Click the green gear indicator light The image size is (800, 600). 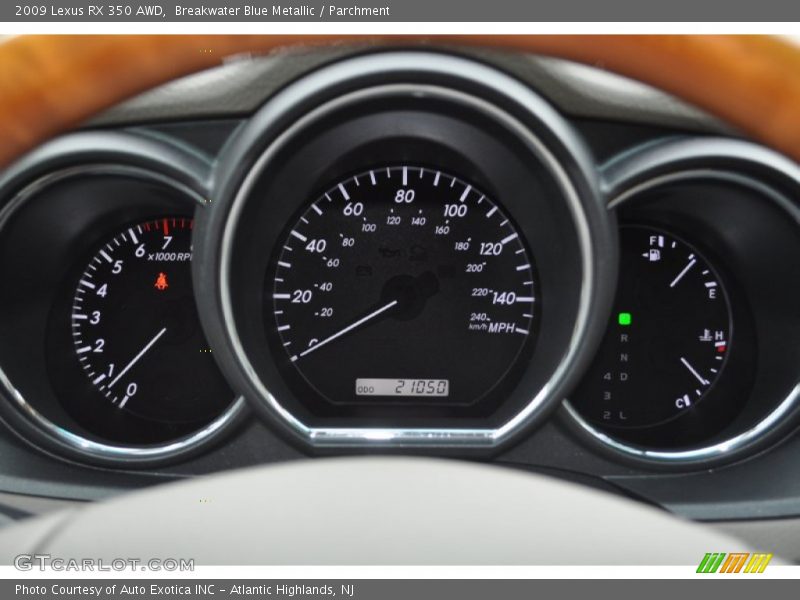pyautogui.click(x=624, y=319)
